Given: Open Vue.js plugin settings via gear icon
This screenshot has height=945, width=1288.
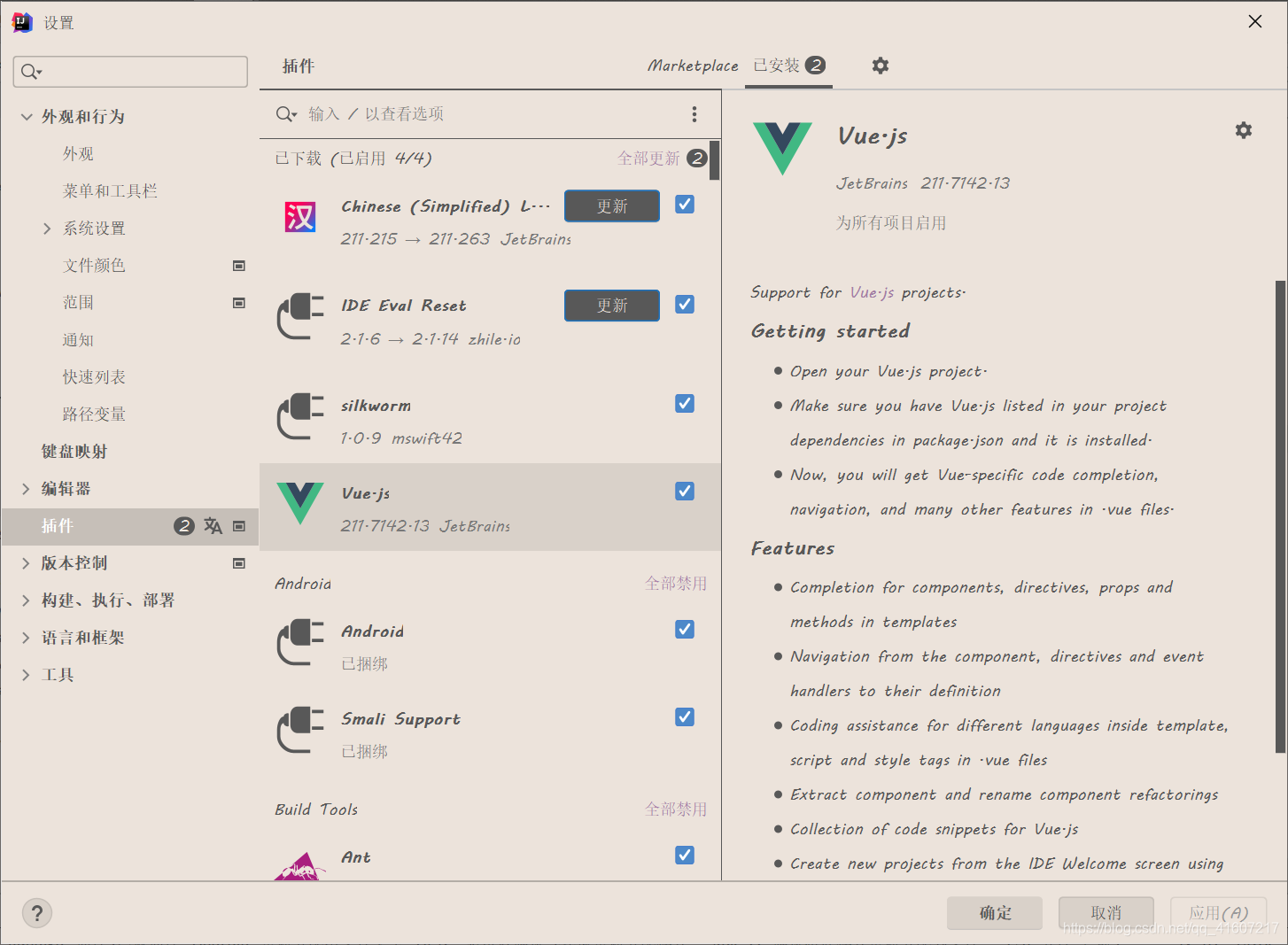Looking at the screenshot, I should (x=1244, y=129).
